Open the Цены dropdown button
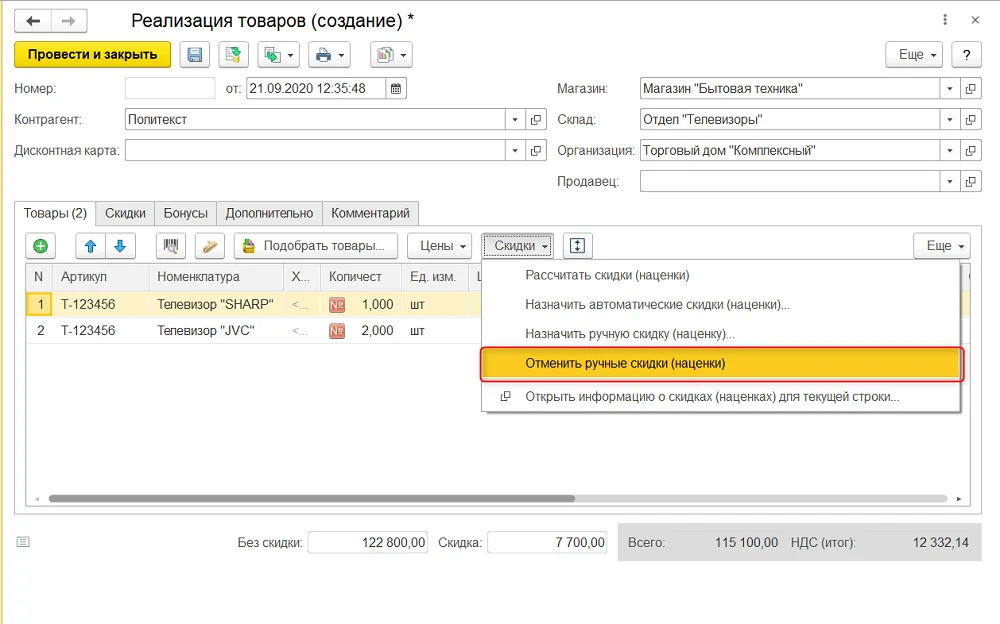 click(439, 246)
